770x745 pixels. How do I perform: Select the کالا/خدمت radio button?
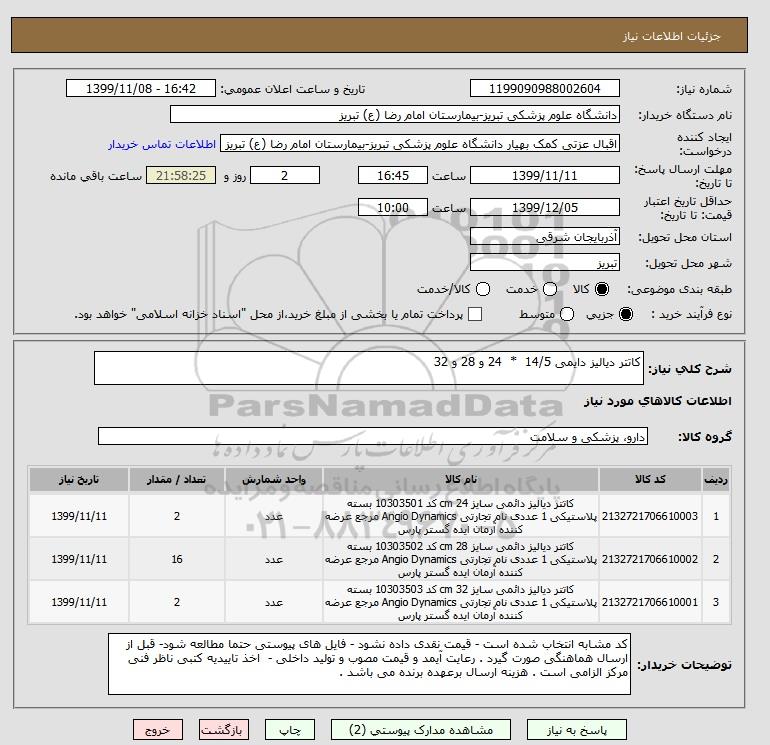pyautogui.click(x=483, y=289)
